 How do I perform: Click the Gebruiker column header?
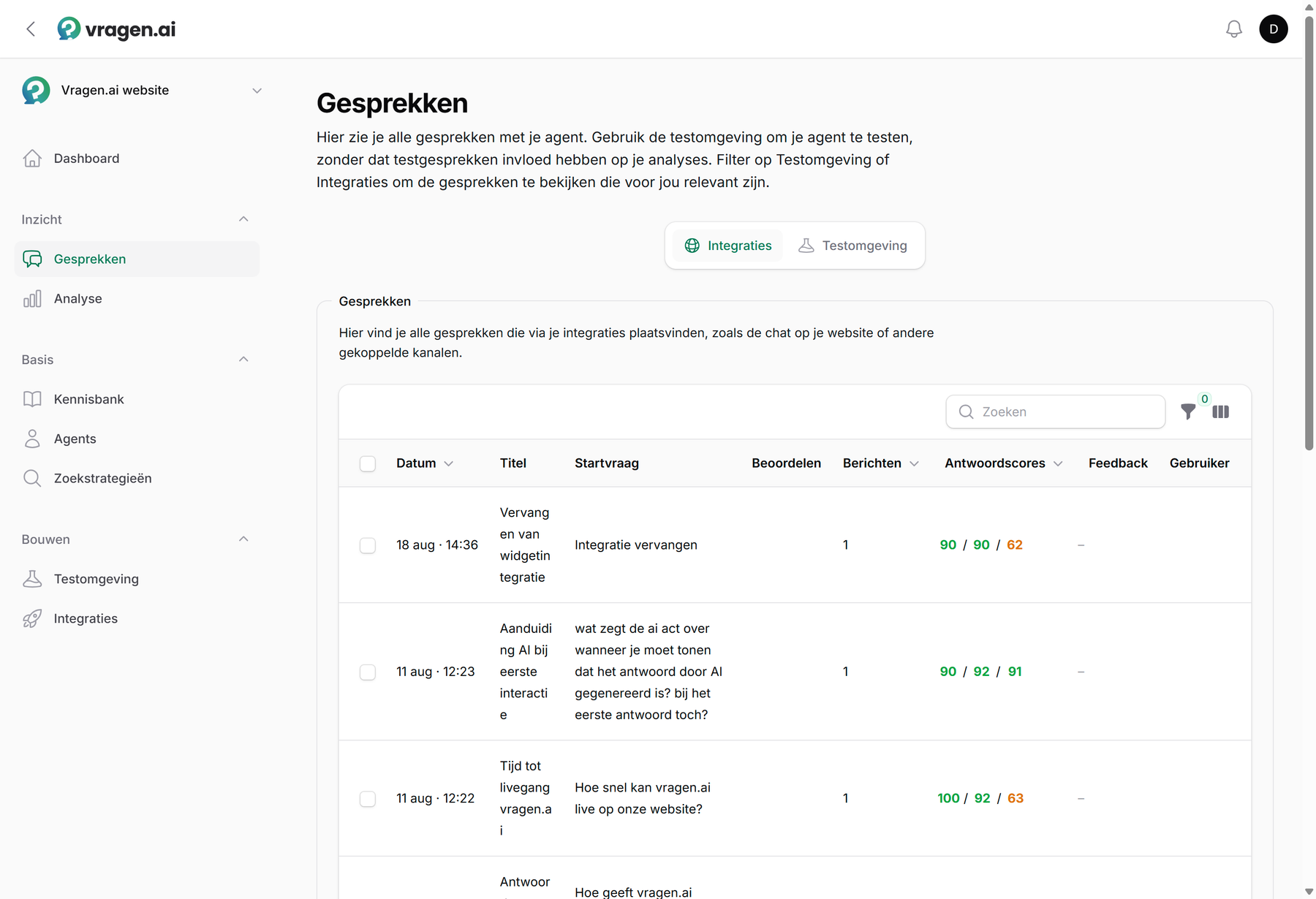1199,463
